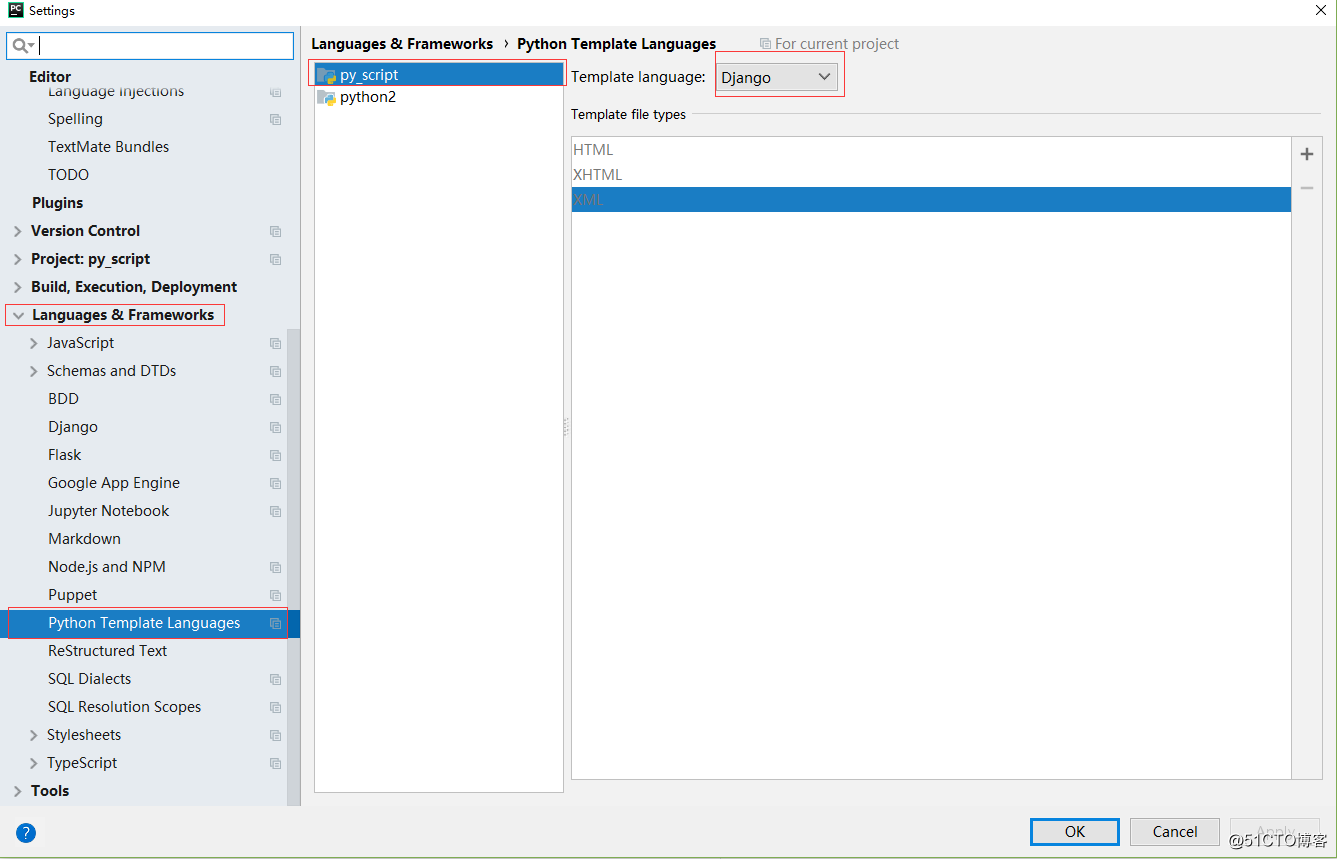Select Flask settings page

click(65, 455)
